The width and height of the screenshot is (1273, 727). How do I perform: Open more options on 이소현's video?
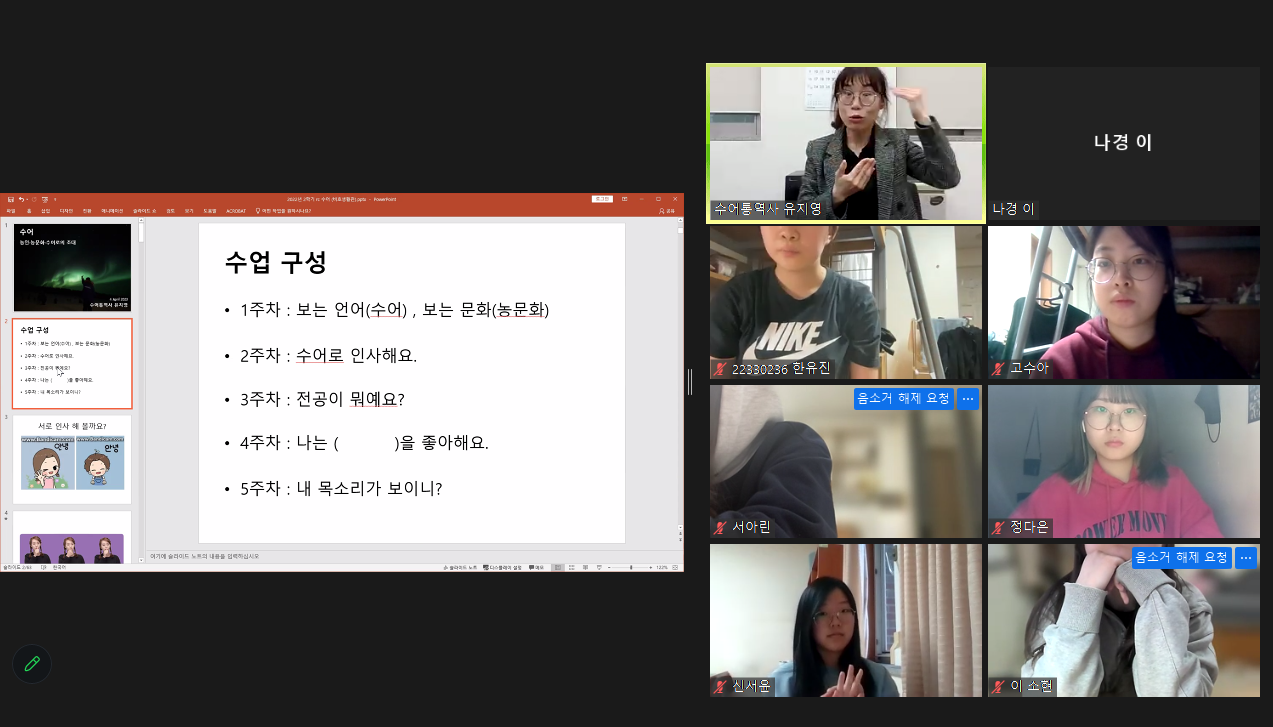(1245, 558)
